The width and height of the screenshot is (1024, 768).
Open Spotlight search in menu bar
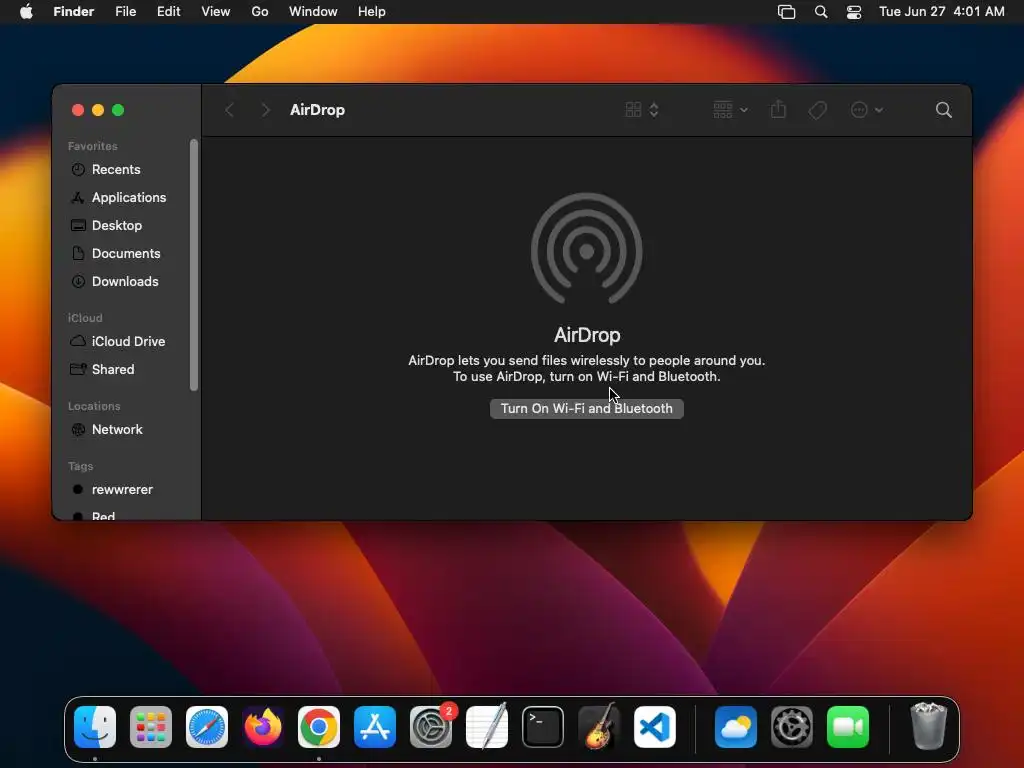coord(821,12)
